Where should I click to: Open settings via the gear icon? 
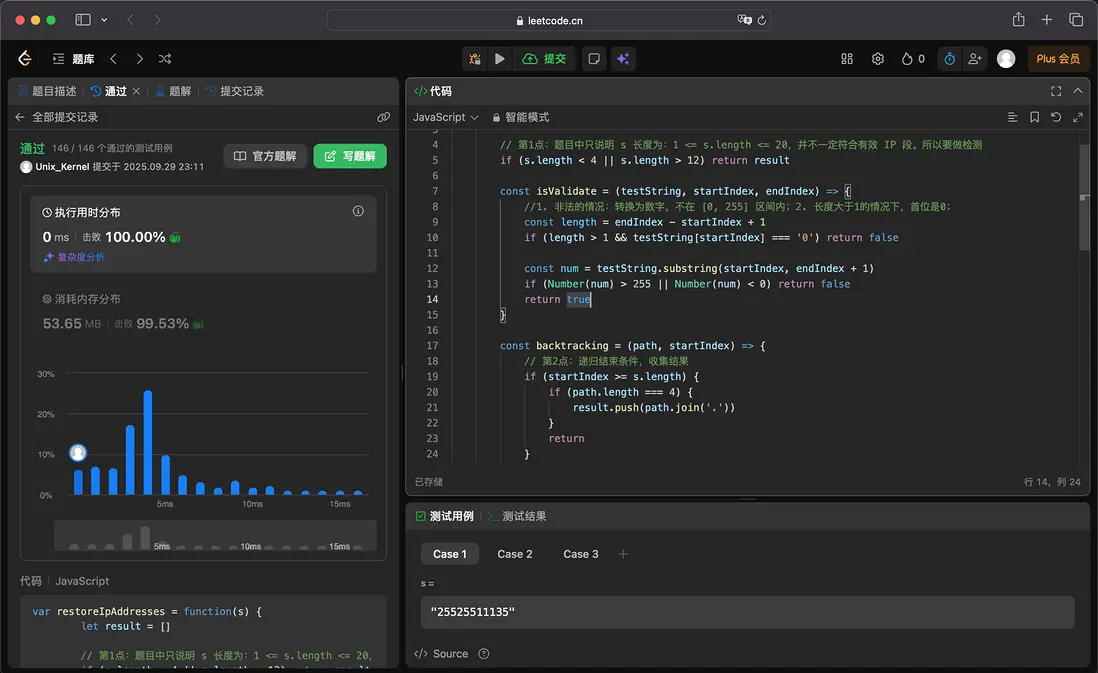[x=878, y=59]
